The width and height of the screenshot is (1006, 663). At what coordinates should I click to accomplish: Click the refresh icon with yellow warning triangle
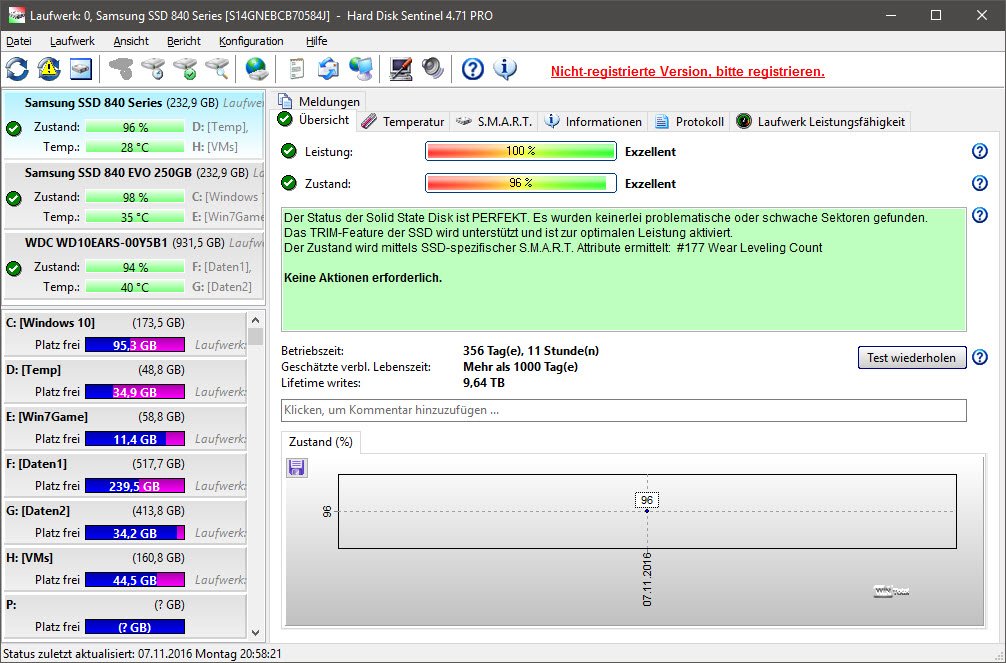click(49, 69)
